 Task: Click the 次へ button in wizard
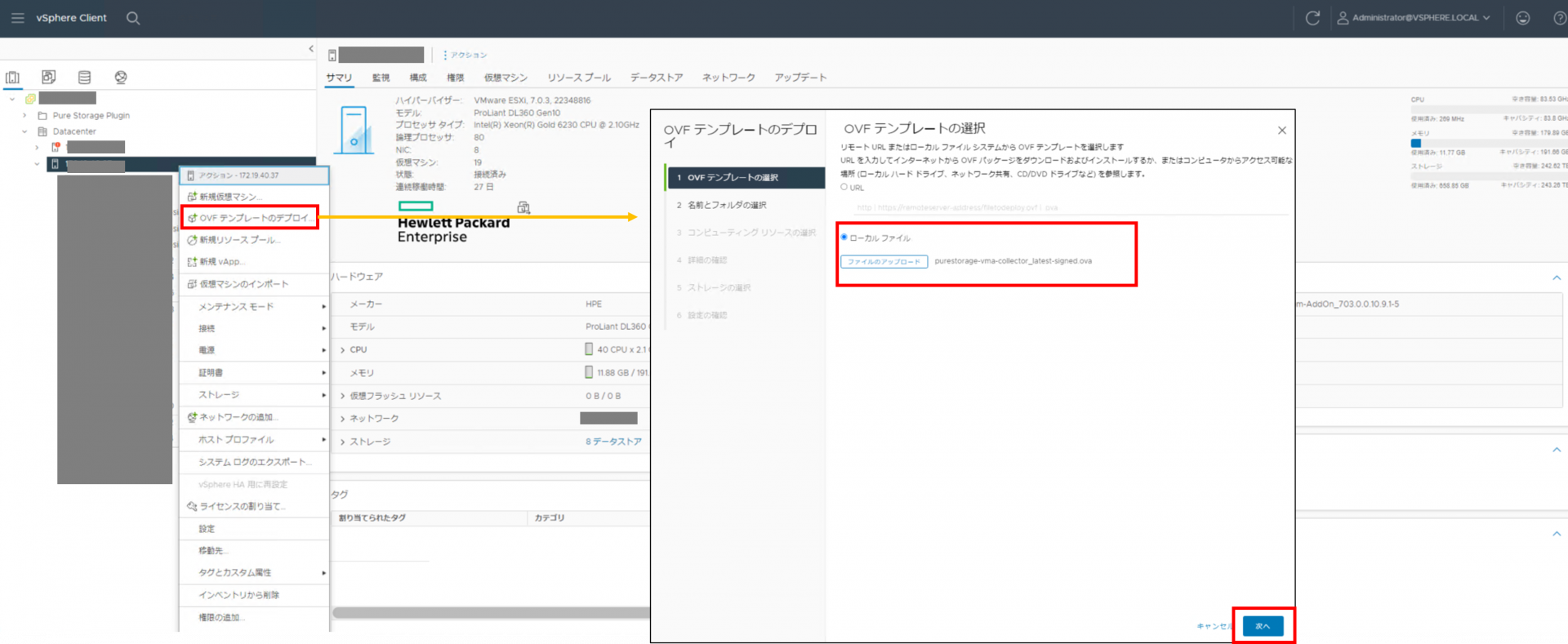(1263, 626)
